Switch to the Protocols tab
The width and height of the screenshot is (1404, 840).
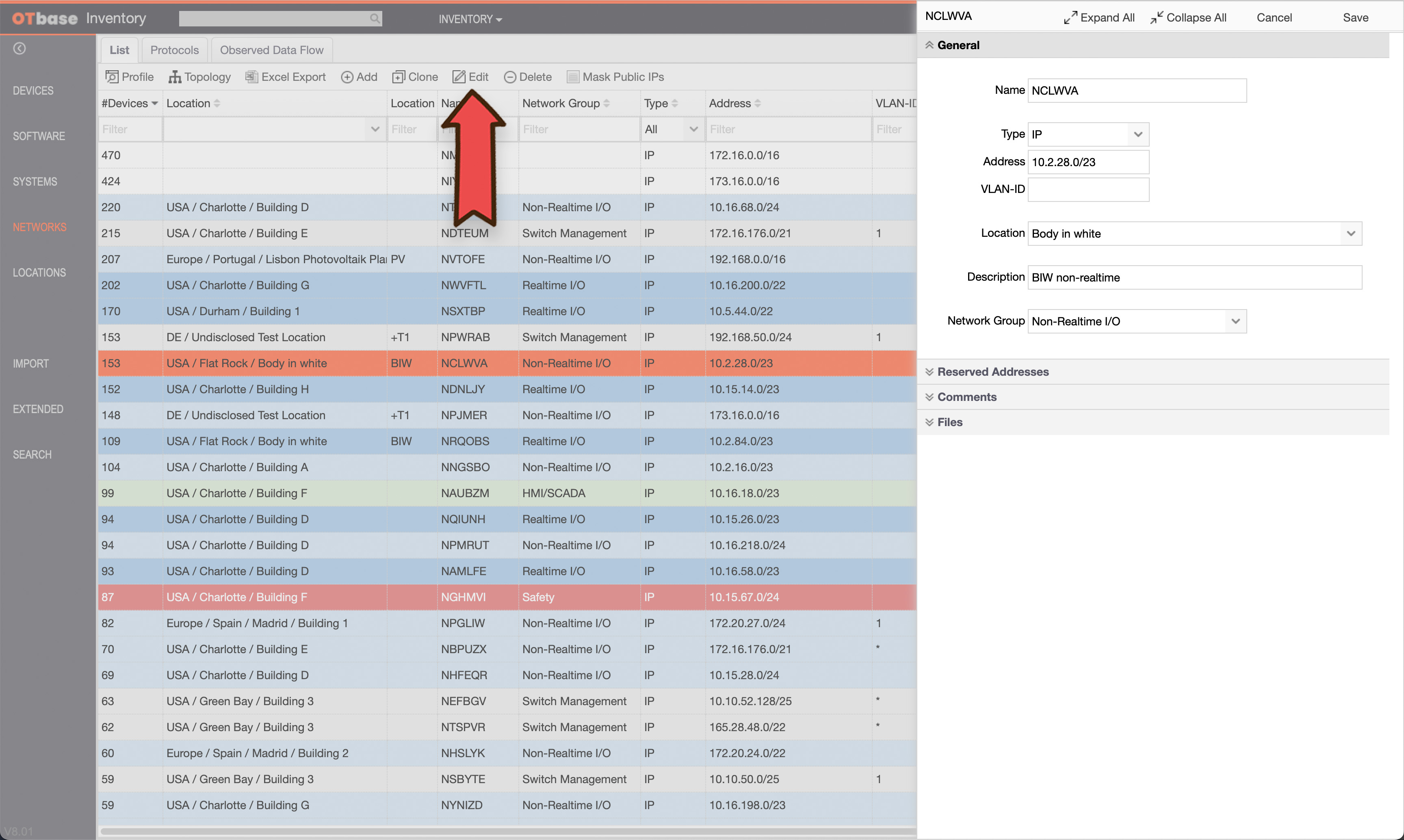174,50
